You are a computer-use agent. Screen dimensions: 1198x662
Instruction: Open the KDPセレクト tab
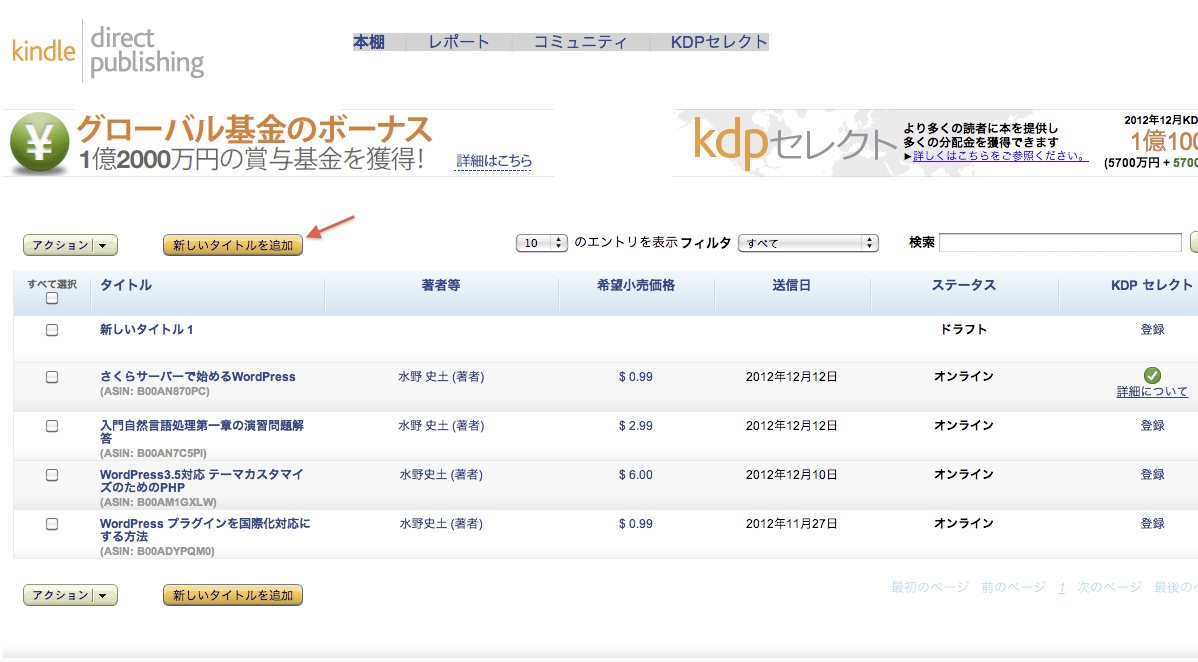pos(719,42)
